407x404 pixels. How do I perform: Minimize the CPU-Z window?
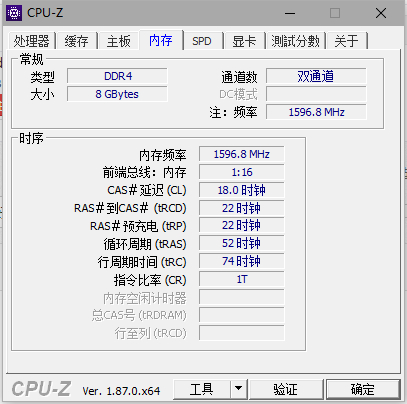(x=290, y=13)
